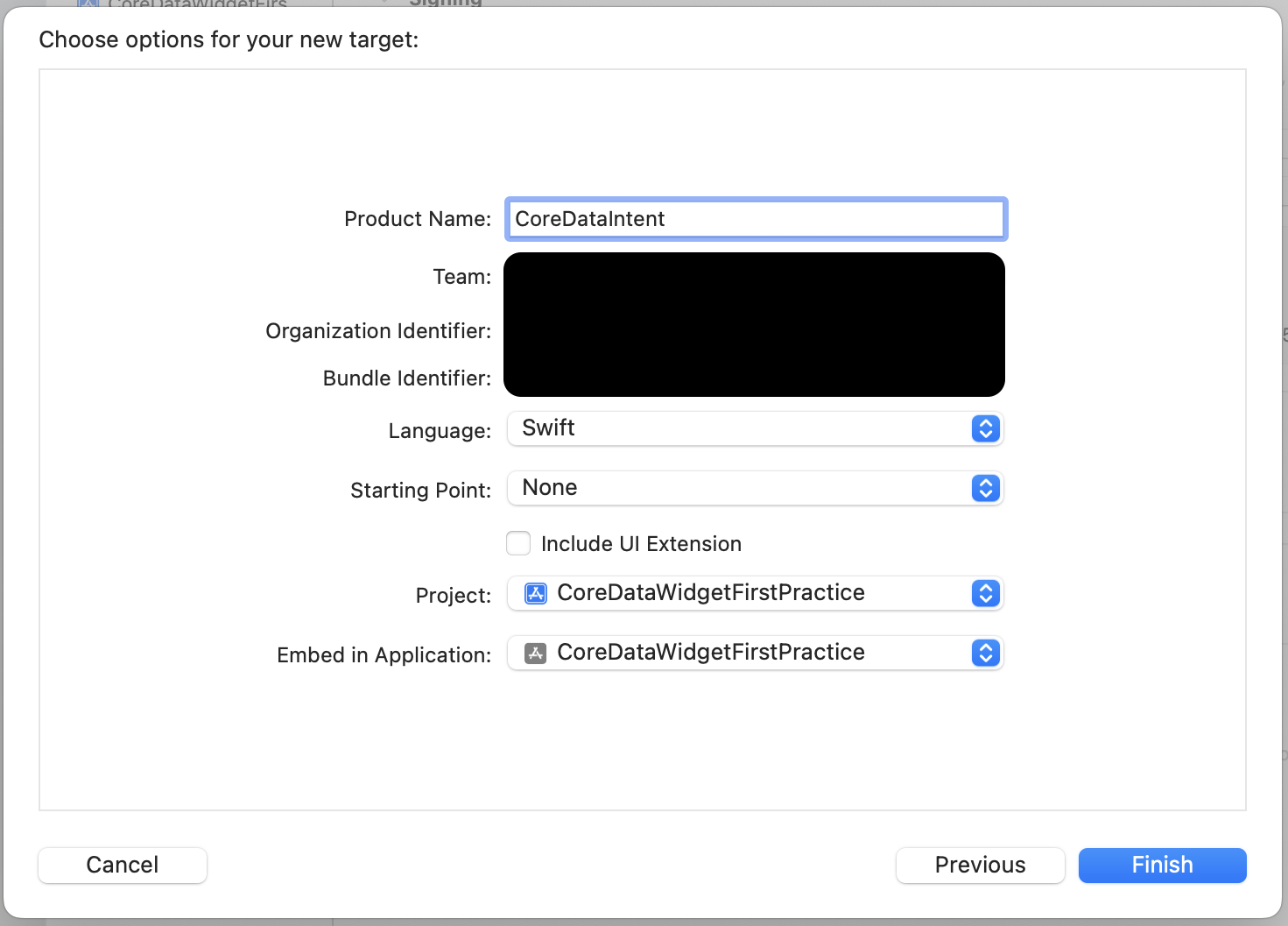Image resolution: width=1288 pixels, height=926 pixels.
Task: Open the Starting Point dropdown showing None
Action: 753,488
